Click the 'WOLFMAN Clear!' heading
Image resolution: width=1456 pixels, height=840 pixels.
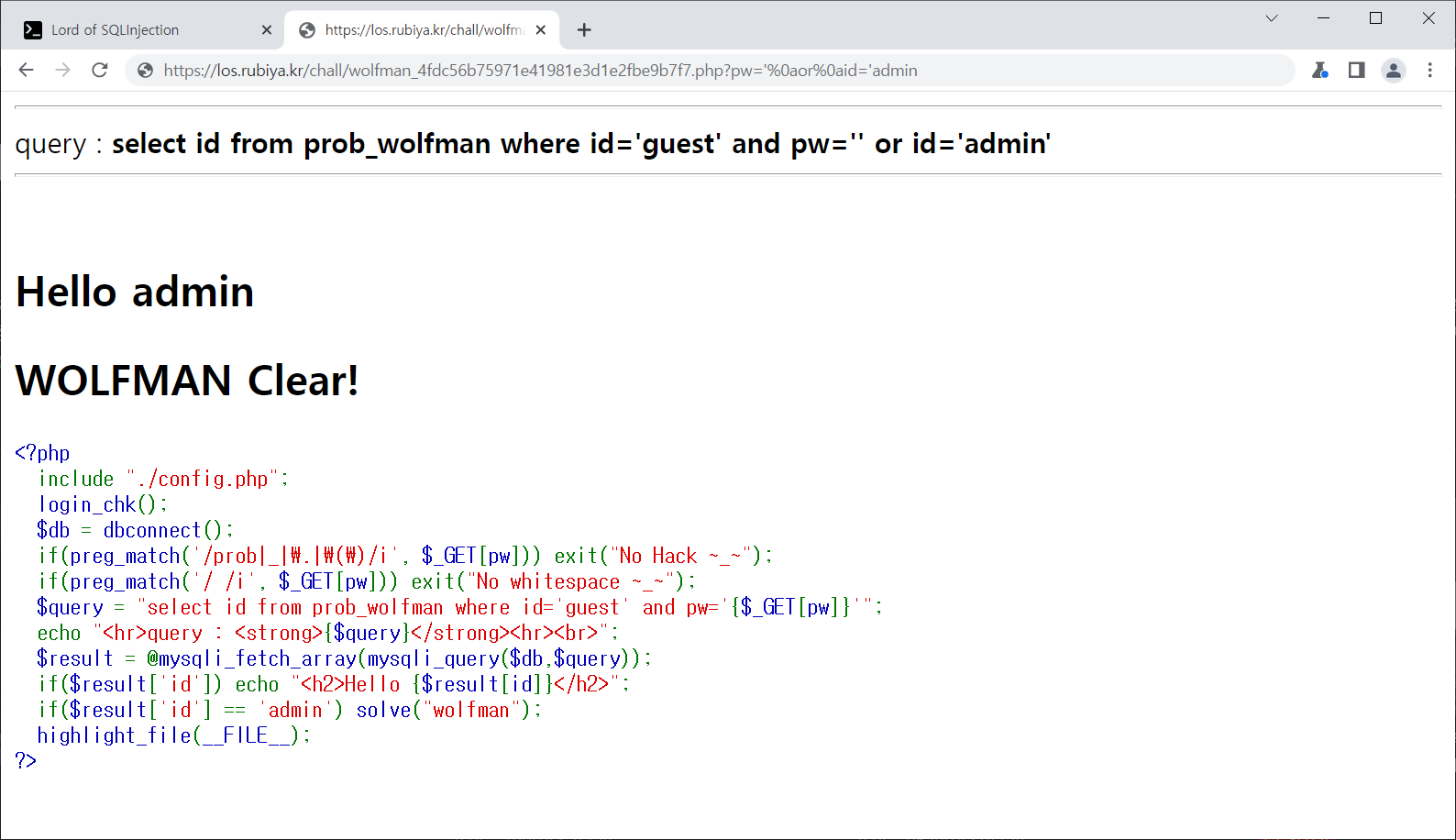coord(187,381)
